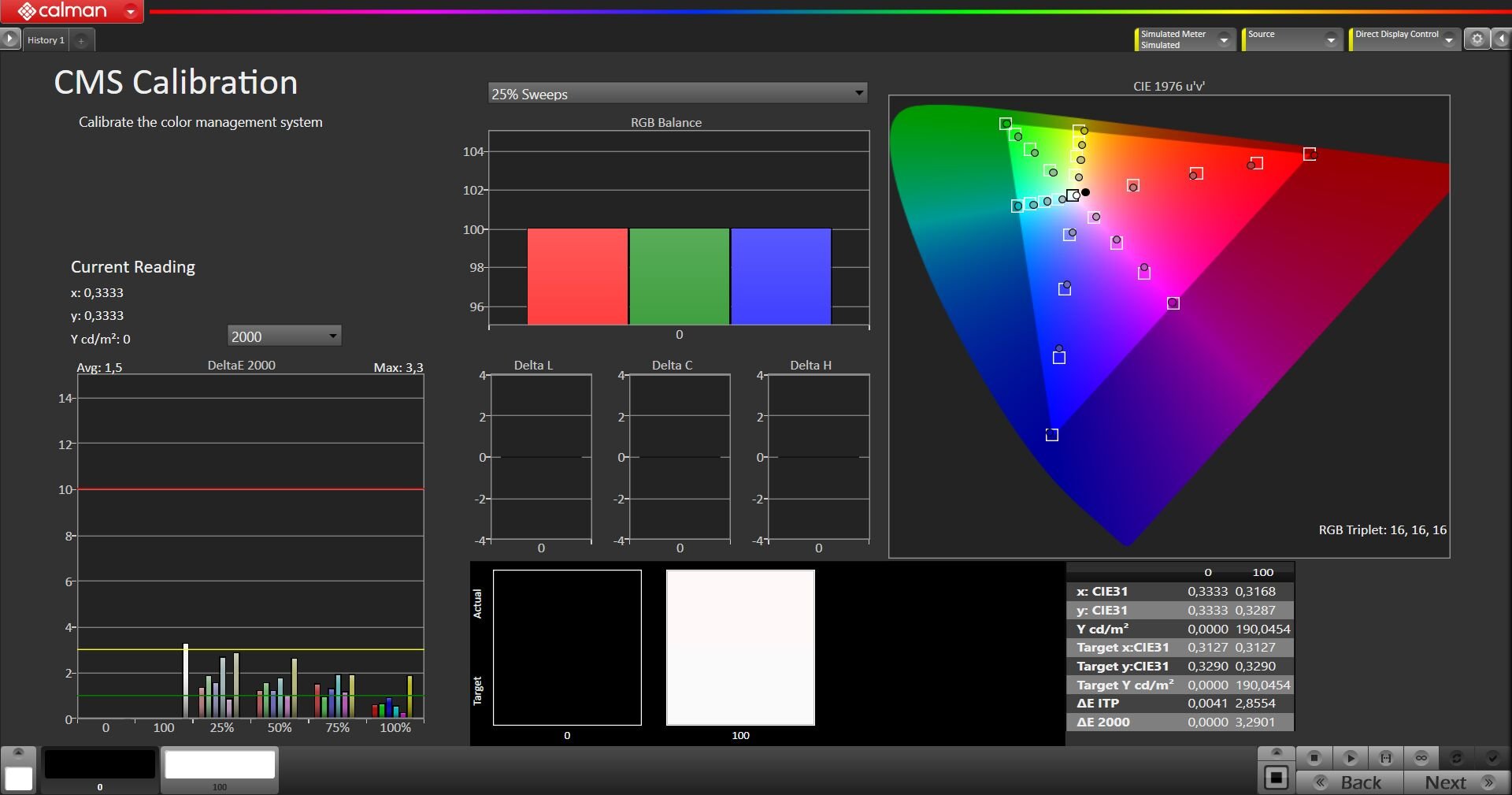1512x795 pixels.
Task: Open the Calman main menu dropdown
Action: [x=131, y=11]
